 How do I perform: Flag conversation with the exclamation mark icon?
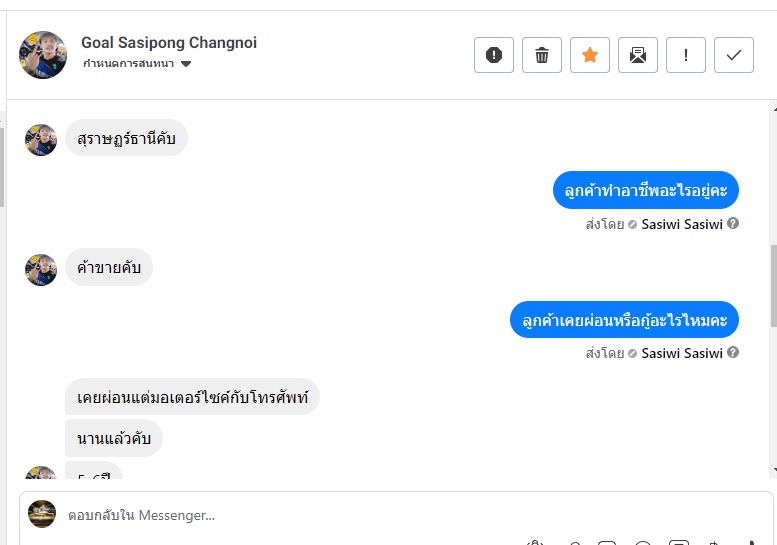pos(686,55)
